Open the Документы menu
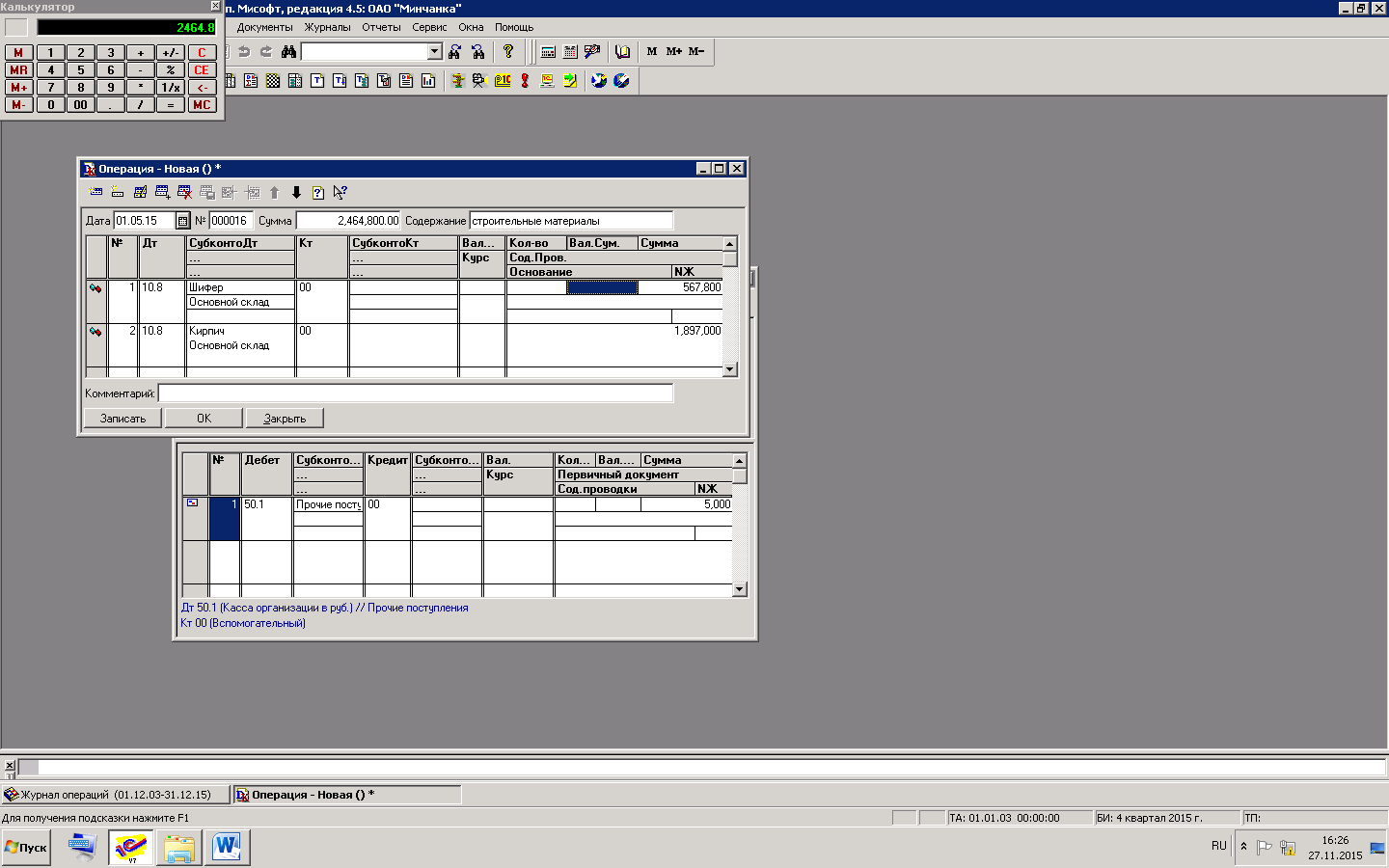 (264, 27)
